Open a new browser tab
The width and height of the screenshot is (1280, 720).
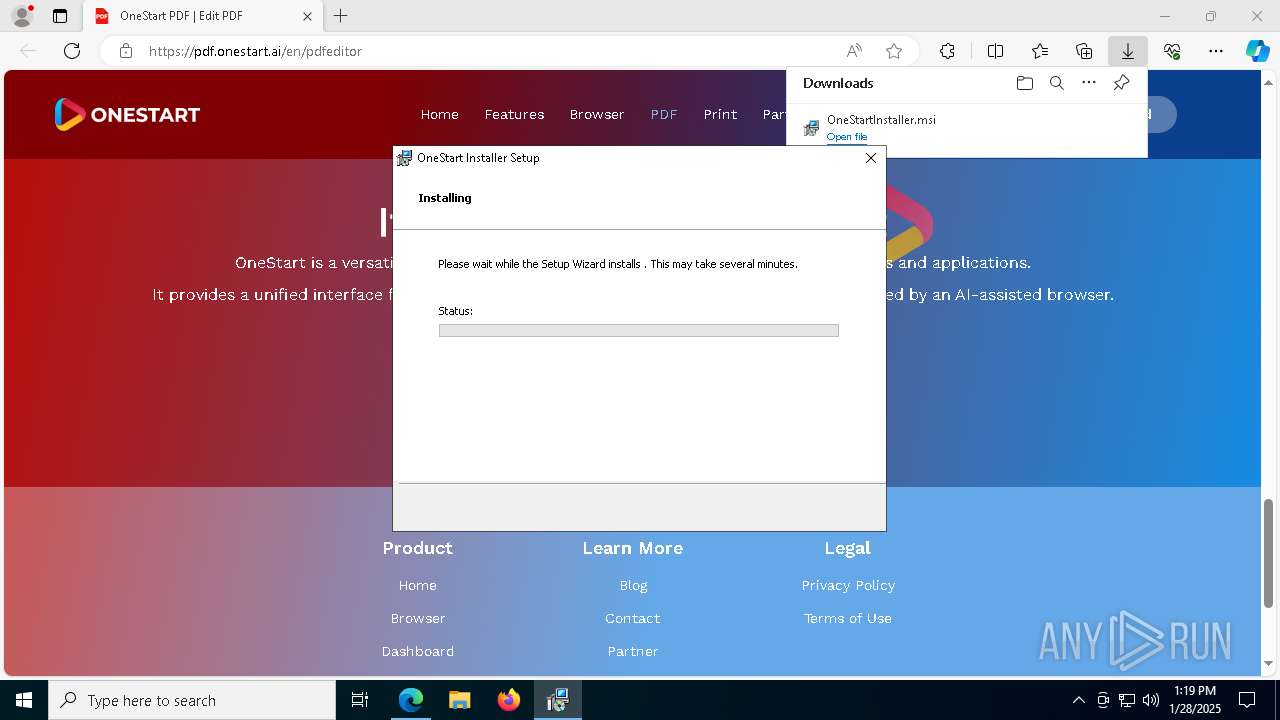341,16
